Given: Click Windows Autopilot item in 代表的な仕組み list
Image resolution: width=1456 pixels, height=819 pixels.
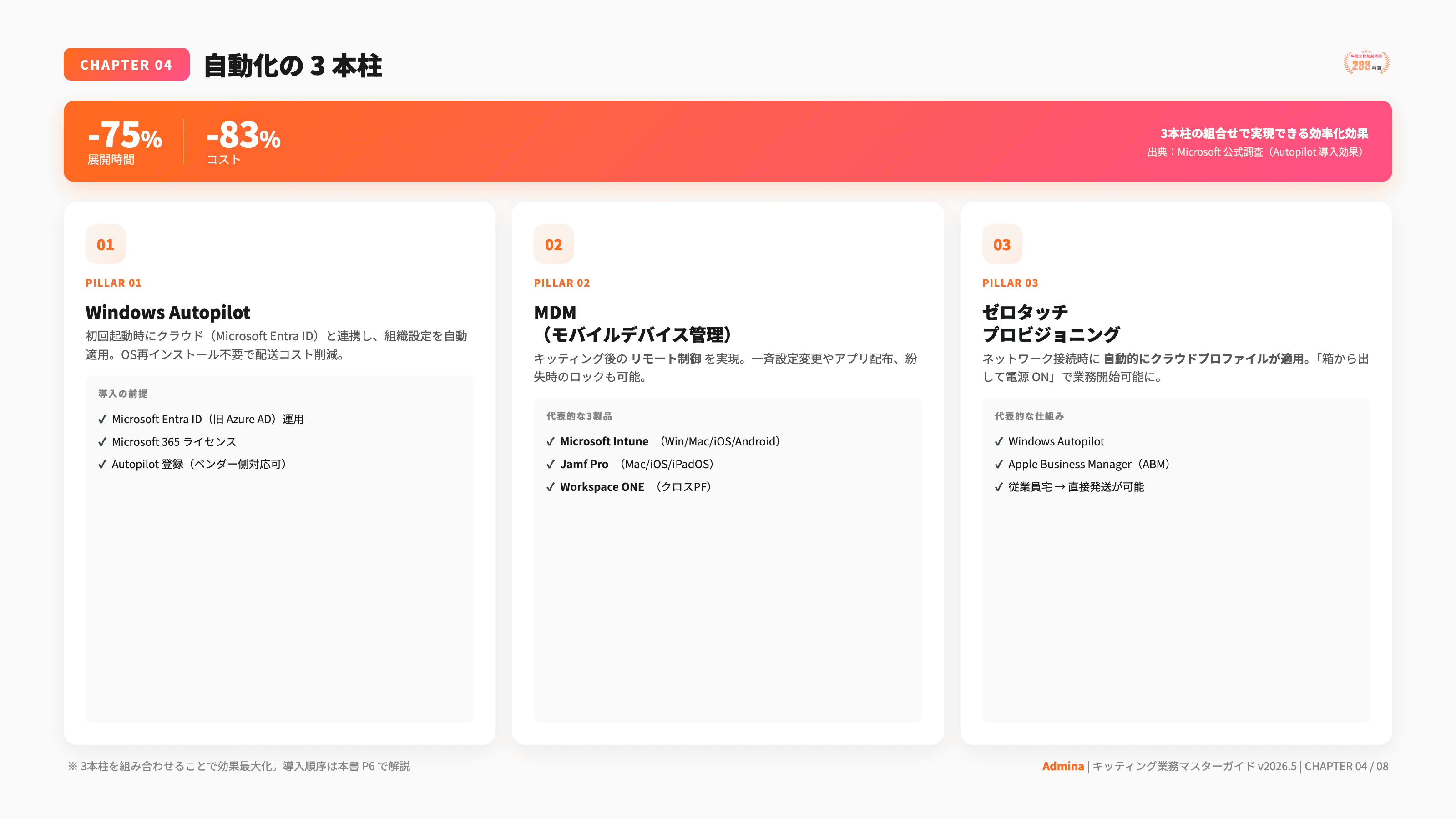Looking at the screenshot, I should pyautogui.click(x=1056, y=441).
